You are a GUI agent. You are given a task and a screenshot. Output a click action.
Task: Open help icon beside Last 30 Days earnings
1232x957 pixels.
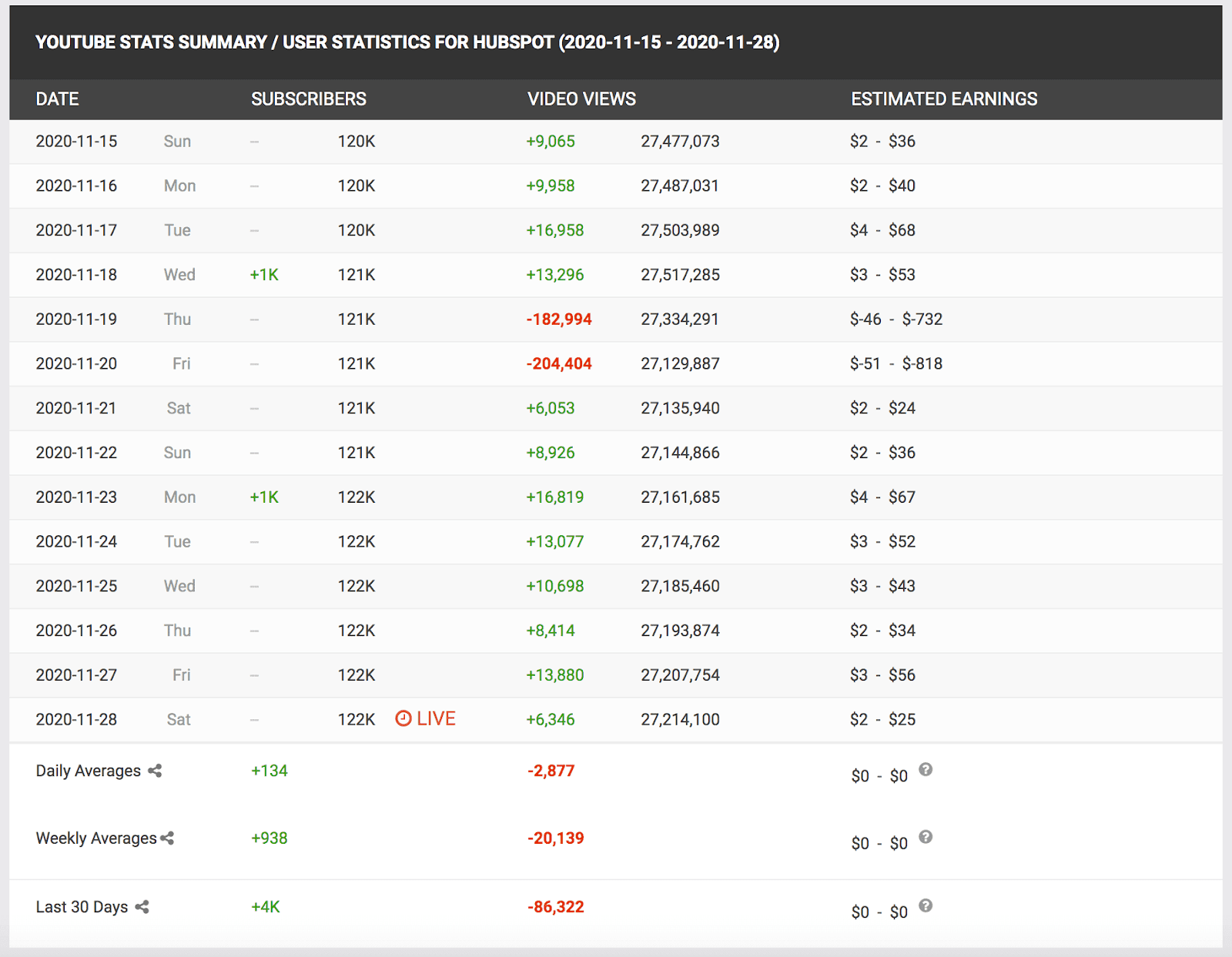point(926,905)
